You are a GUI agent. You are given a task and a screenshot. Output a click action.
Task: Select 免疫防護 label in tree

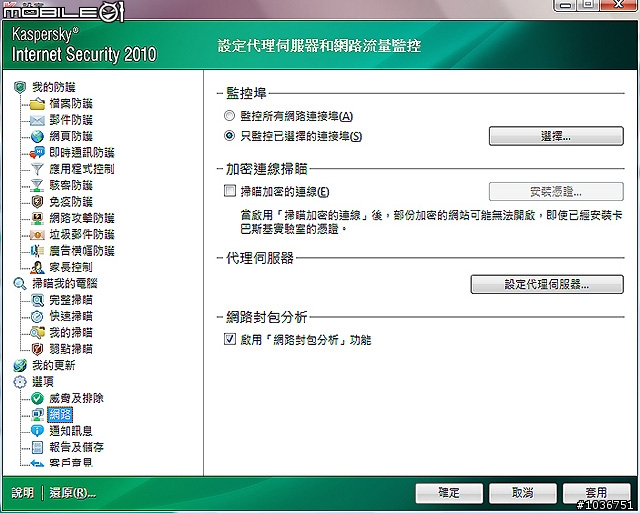click(x=71, y=202)
